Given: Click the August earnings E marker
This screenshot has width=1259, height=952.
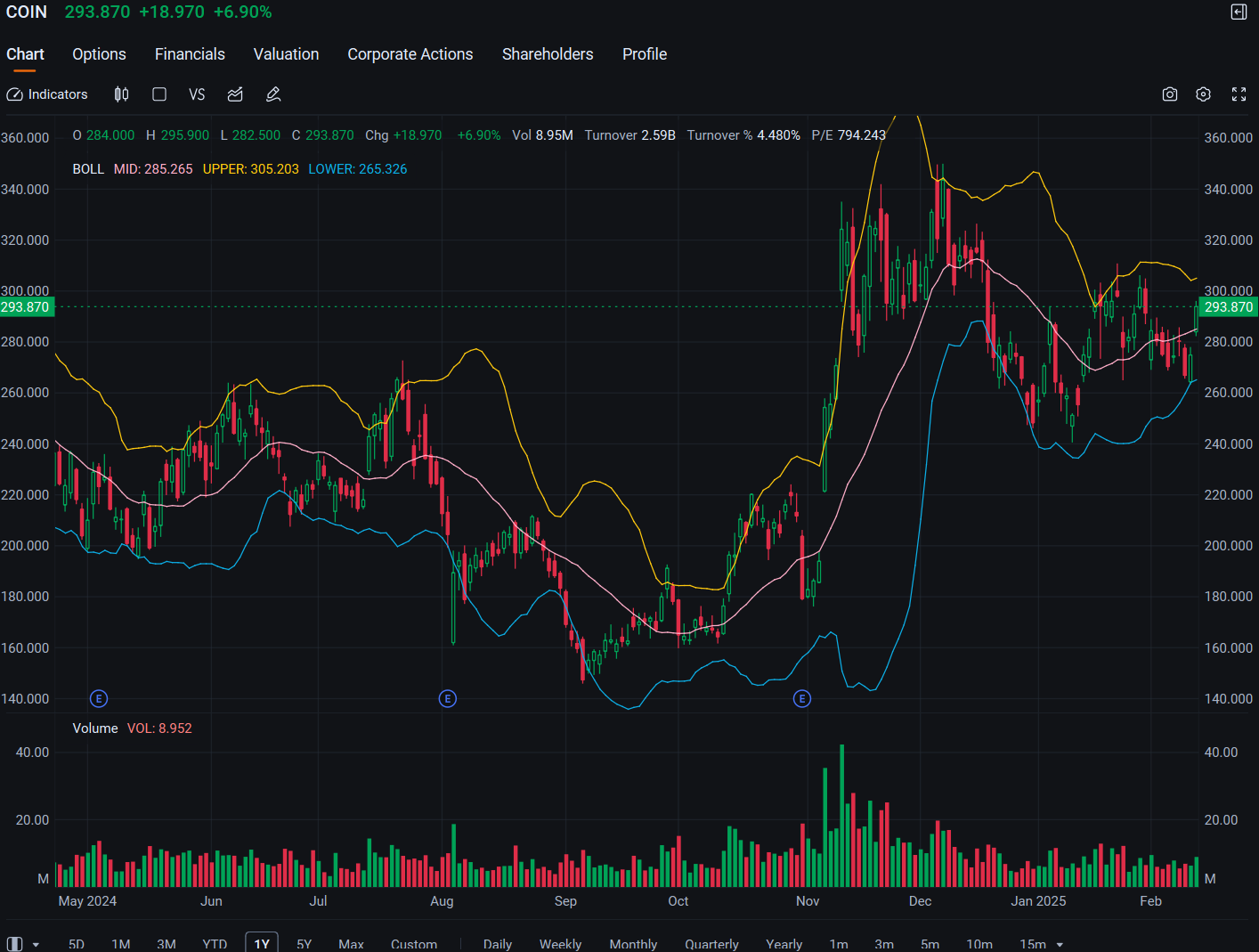Looking at the screenshot, I should tap(448, 698).
